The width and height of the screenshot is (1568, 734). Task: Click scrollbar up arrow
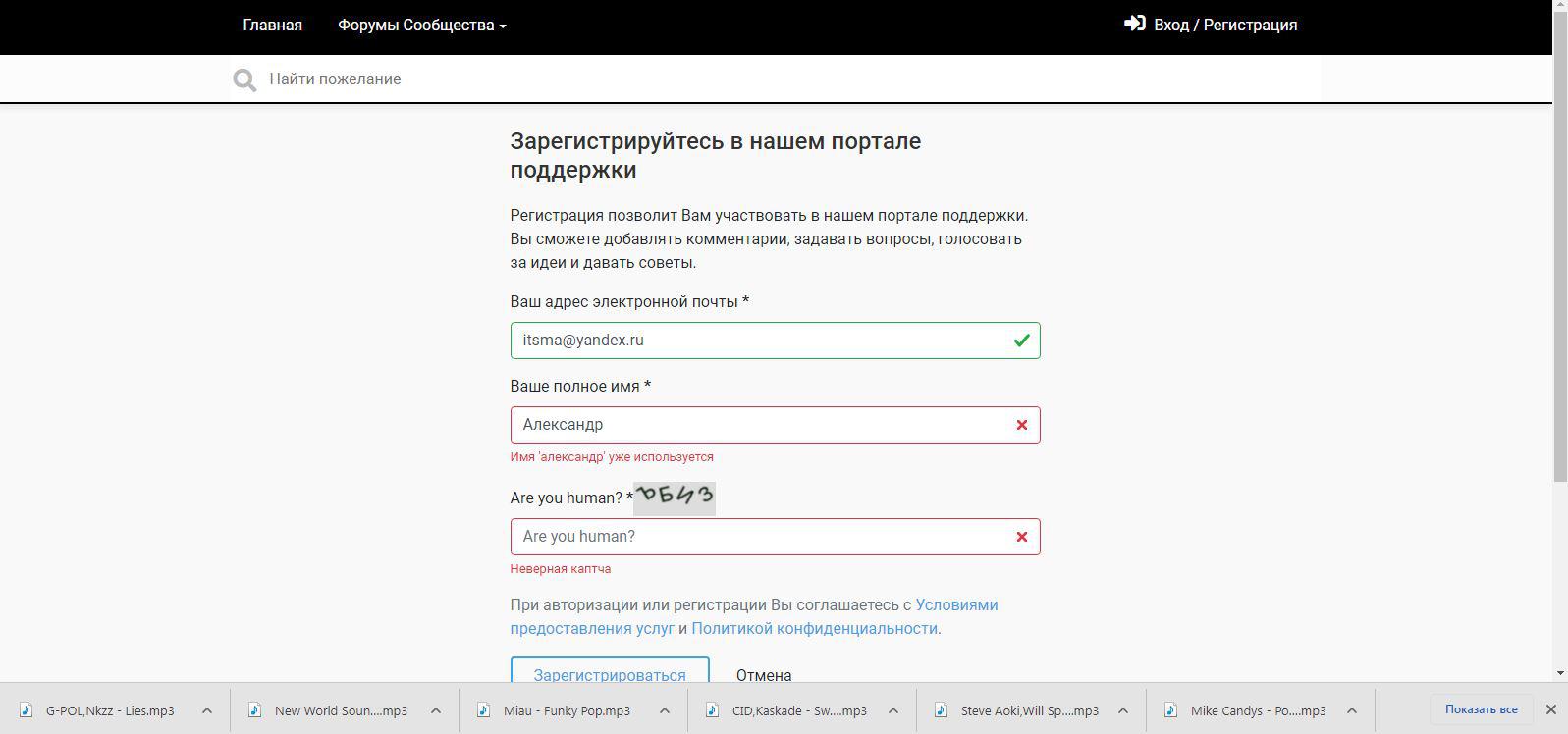(1560, 7)
